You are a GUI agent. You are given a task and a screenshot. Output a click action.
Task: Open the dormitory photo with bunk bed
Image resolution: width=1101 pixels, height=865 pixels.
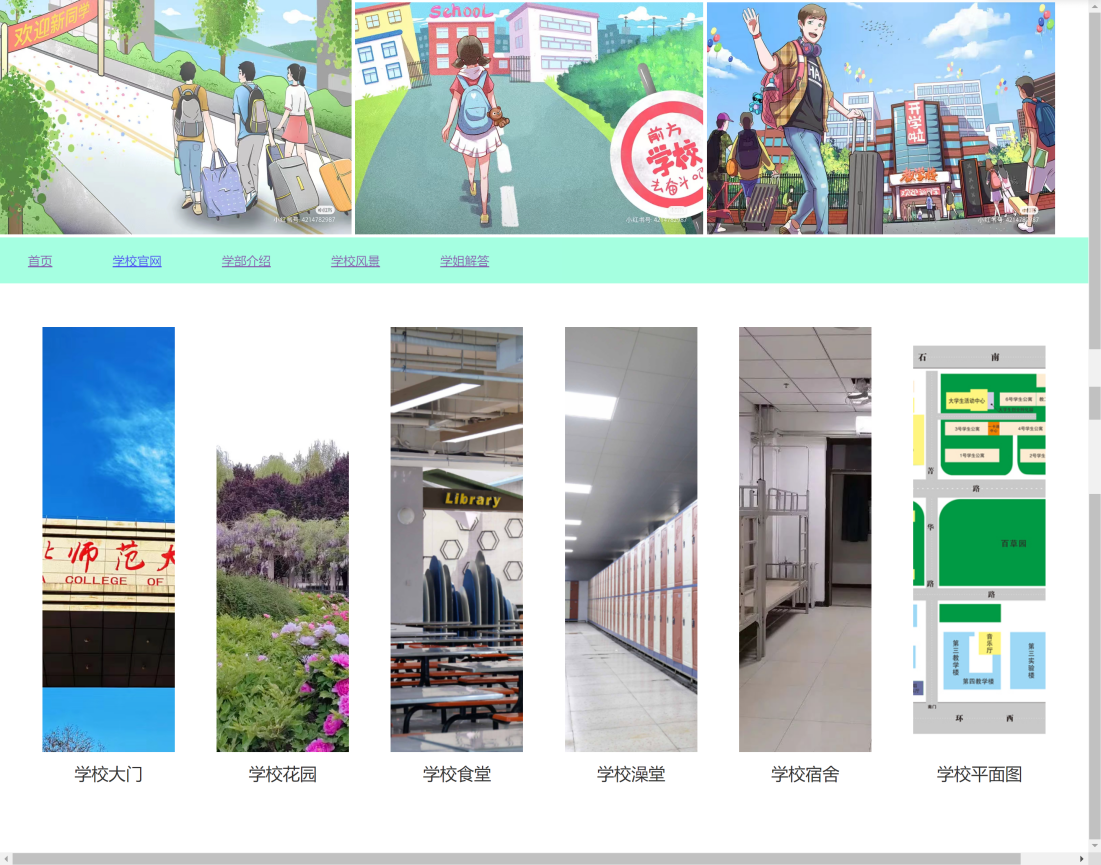pyautogui.click(x=805, y=539)
